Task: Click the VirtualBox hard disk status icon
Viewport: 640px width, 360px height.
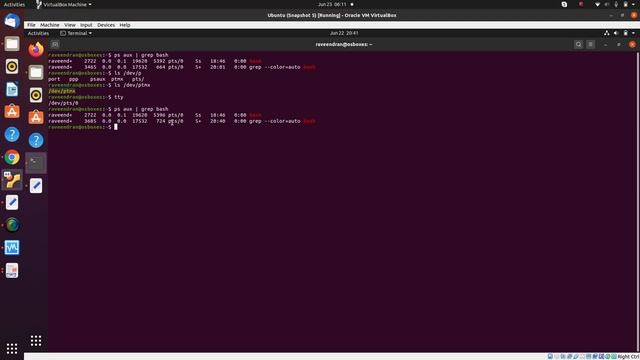Action: (x=550, y=357)
